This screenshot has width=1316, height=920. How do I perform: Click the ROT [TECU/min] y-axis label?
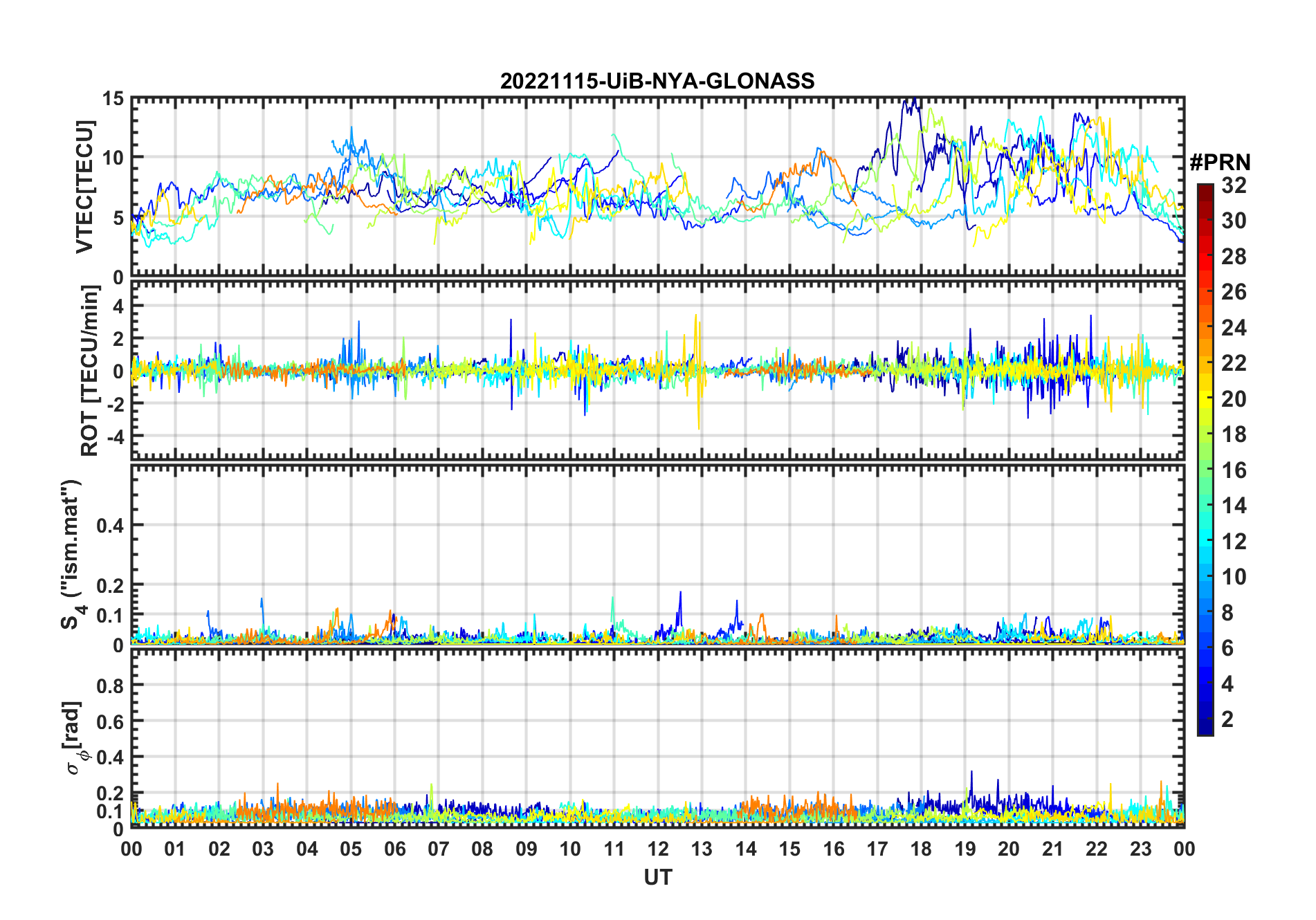pyautogui.click(x=89, y=370)
